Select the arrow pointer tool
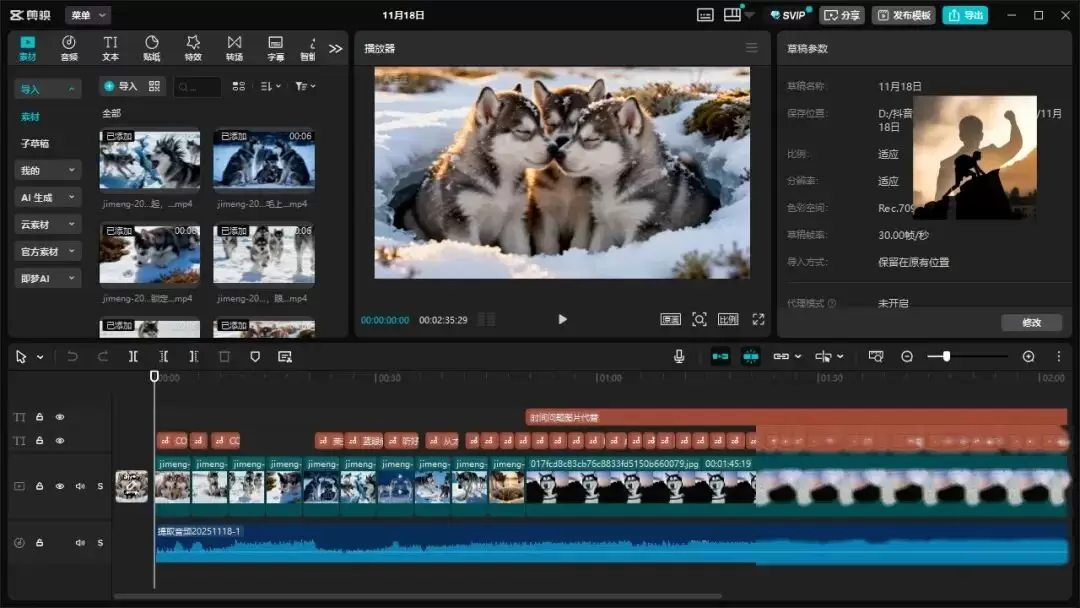This screenshot has height=608, width=1080. tap(21, 357)
